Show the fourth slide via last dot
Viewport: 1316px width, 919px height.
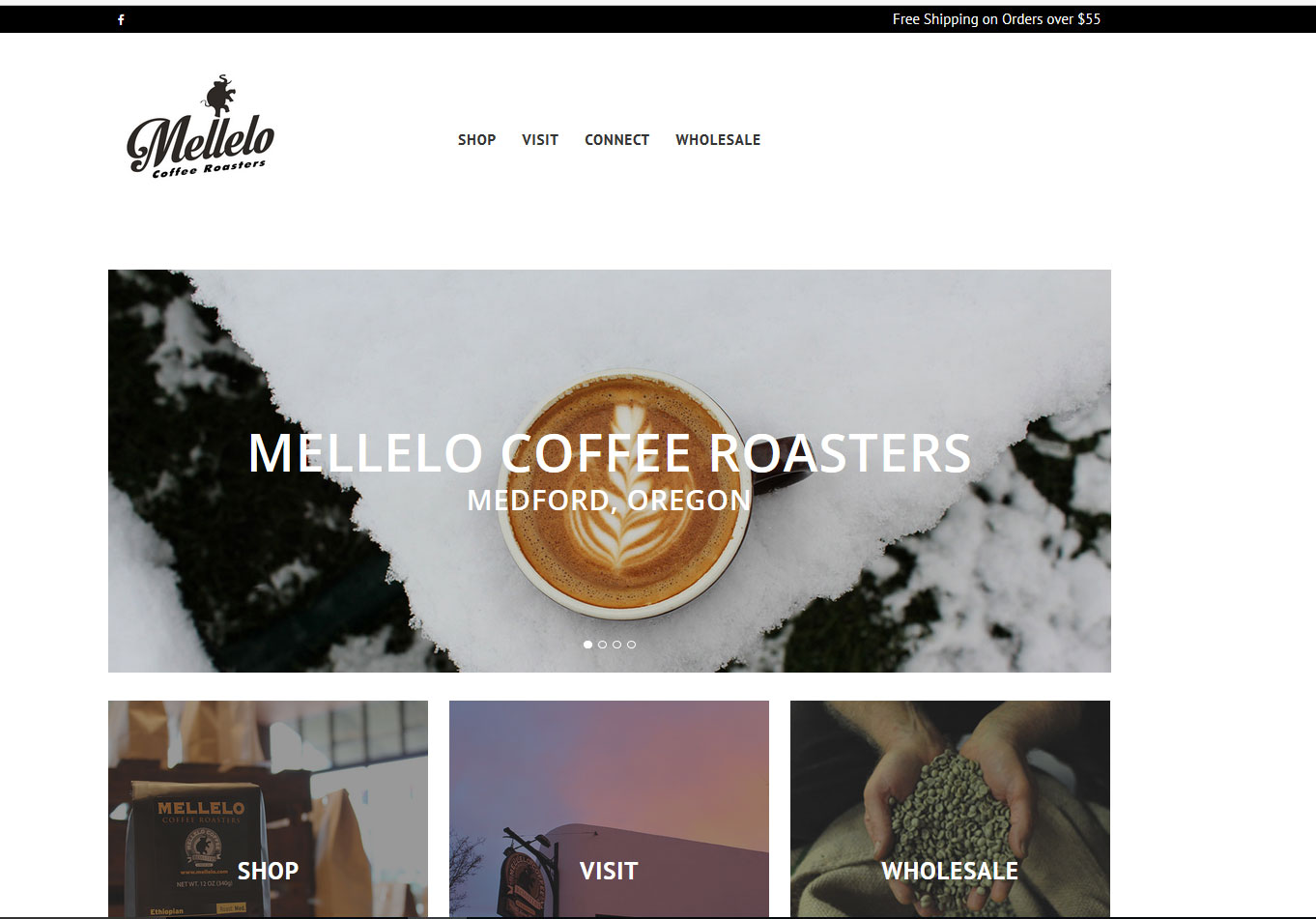click(631, 644)
